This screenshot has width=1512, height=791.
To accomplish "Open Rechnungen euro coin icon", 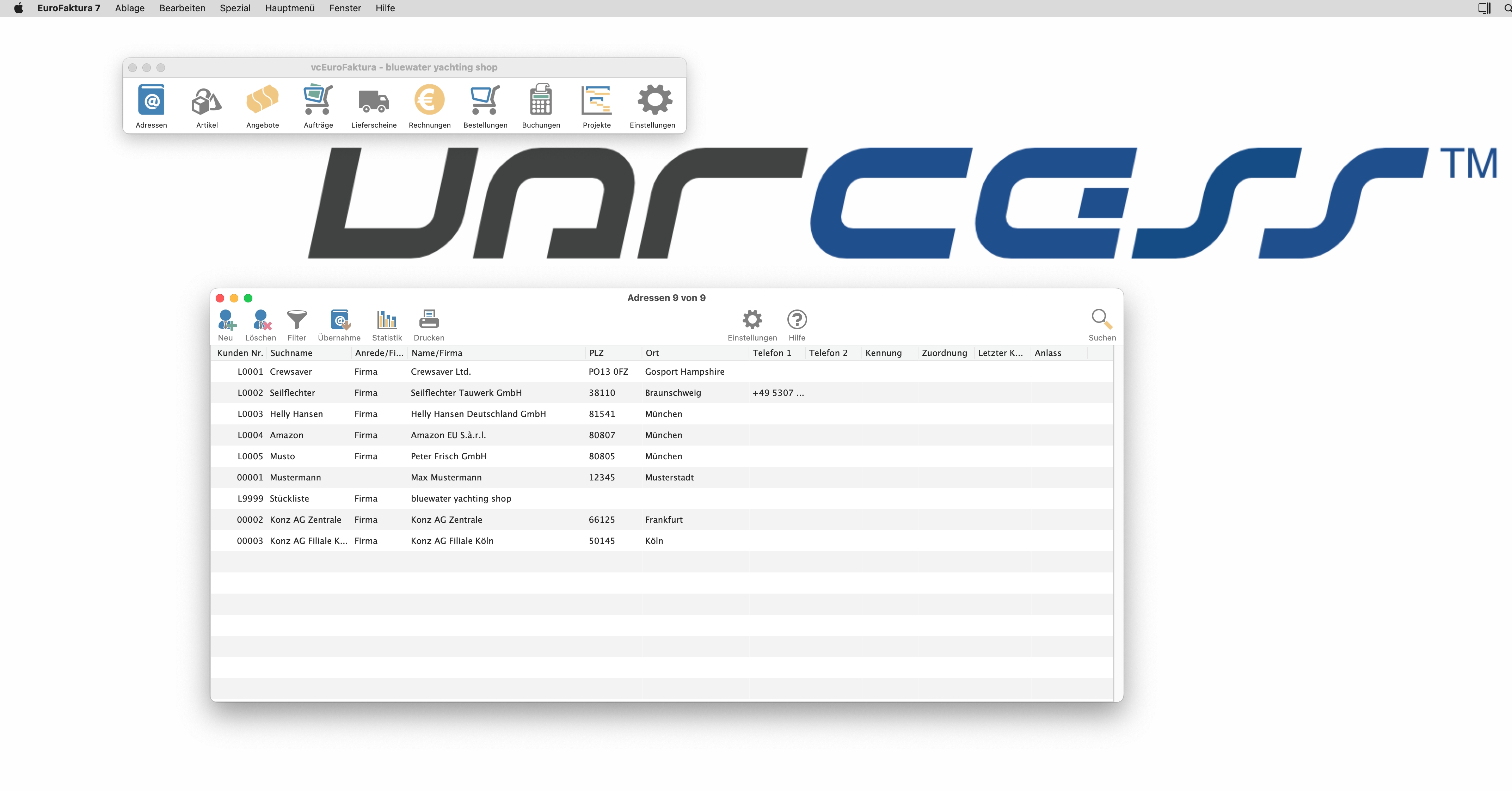I will (x=429, y=100).
